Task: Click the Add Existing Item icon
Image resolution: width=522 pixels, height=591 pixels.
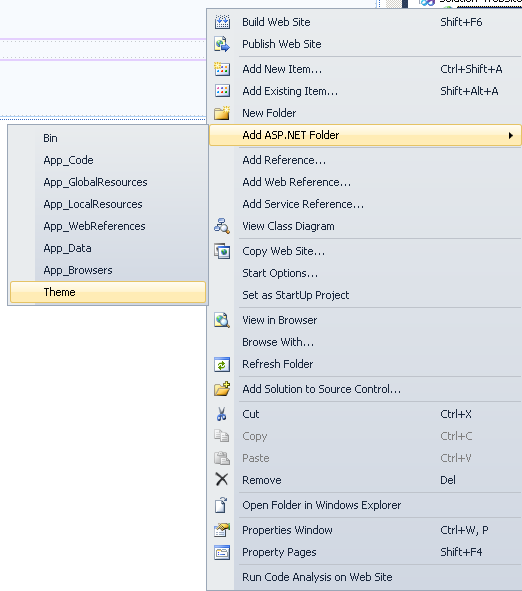Action: 222,91
